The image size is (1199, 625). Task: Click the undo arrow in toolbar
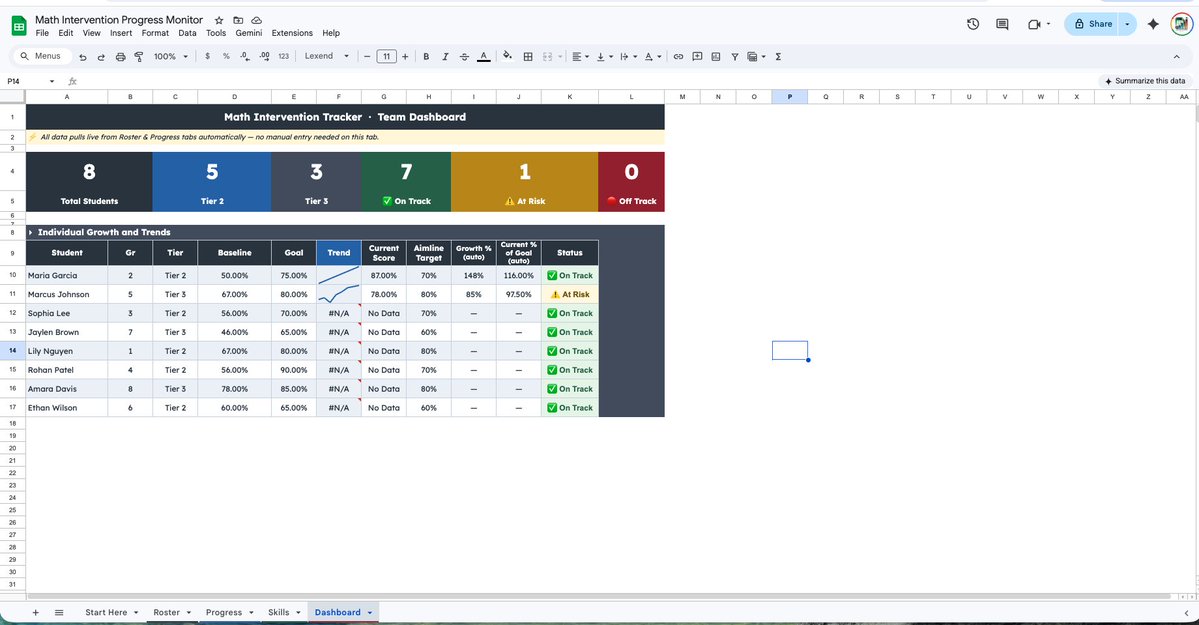click(x=83, y=57)
